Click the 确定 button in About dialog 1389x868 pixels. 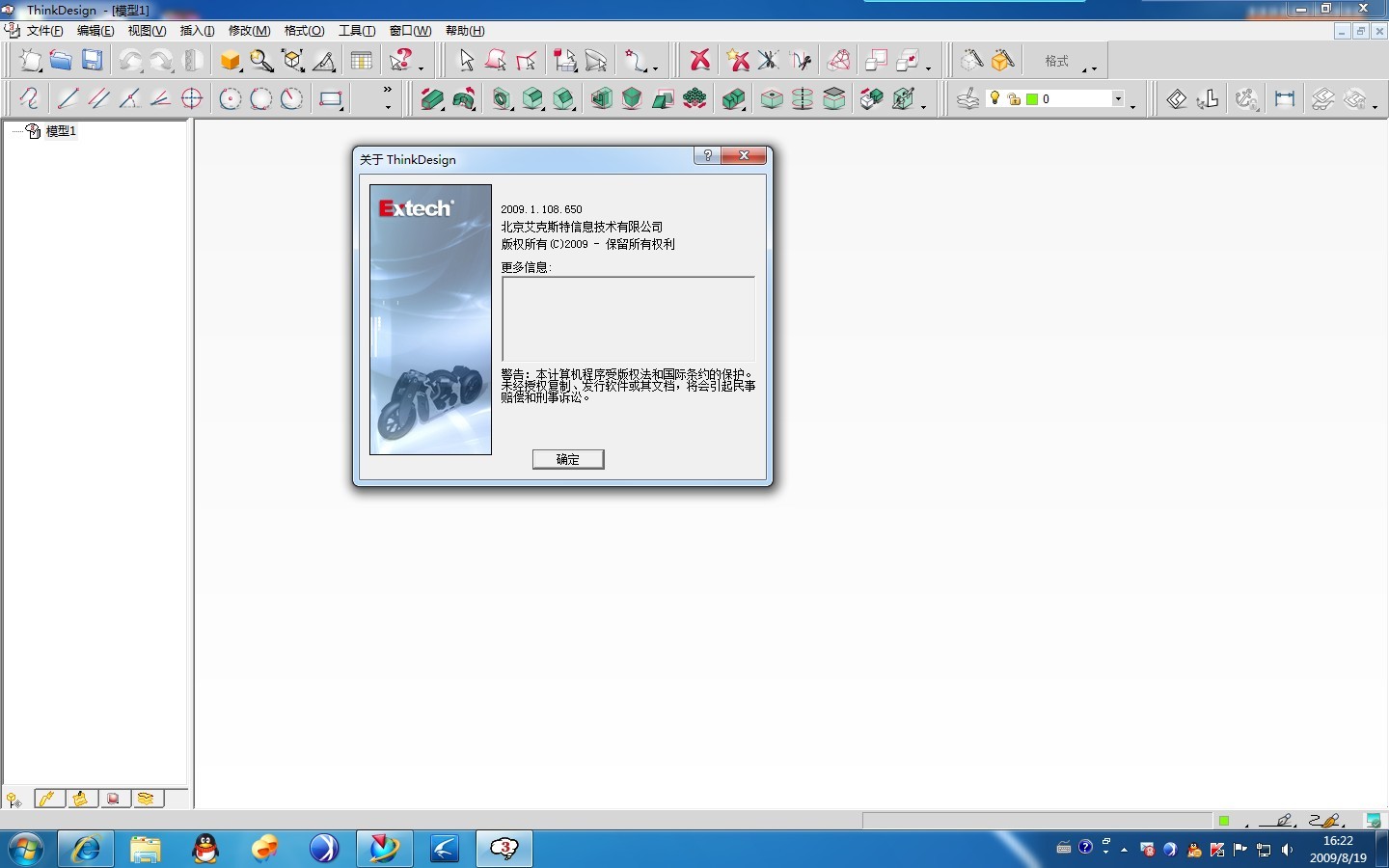(568, 459)
